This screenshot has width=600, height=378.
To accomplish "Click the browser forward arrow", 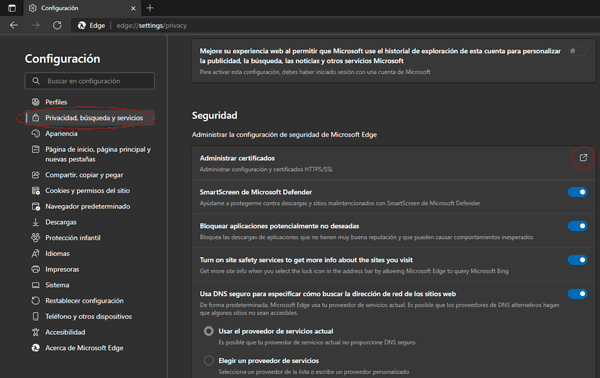I will click(36, 25).
